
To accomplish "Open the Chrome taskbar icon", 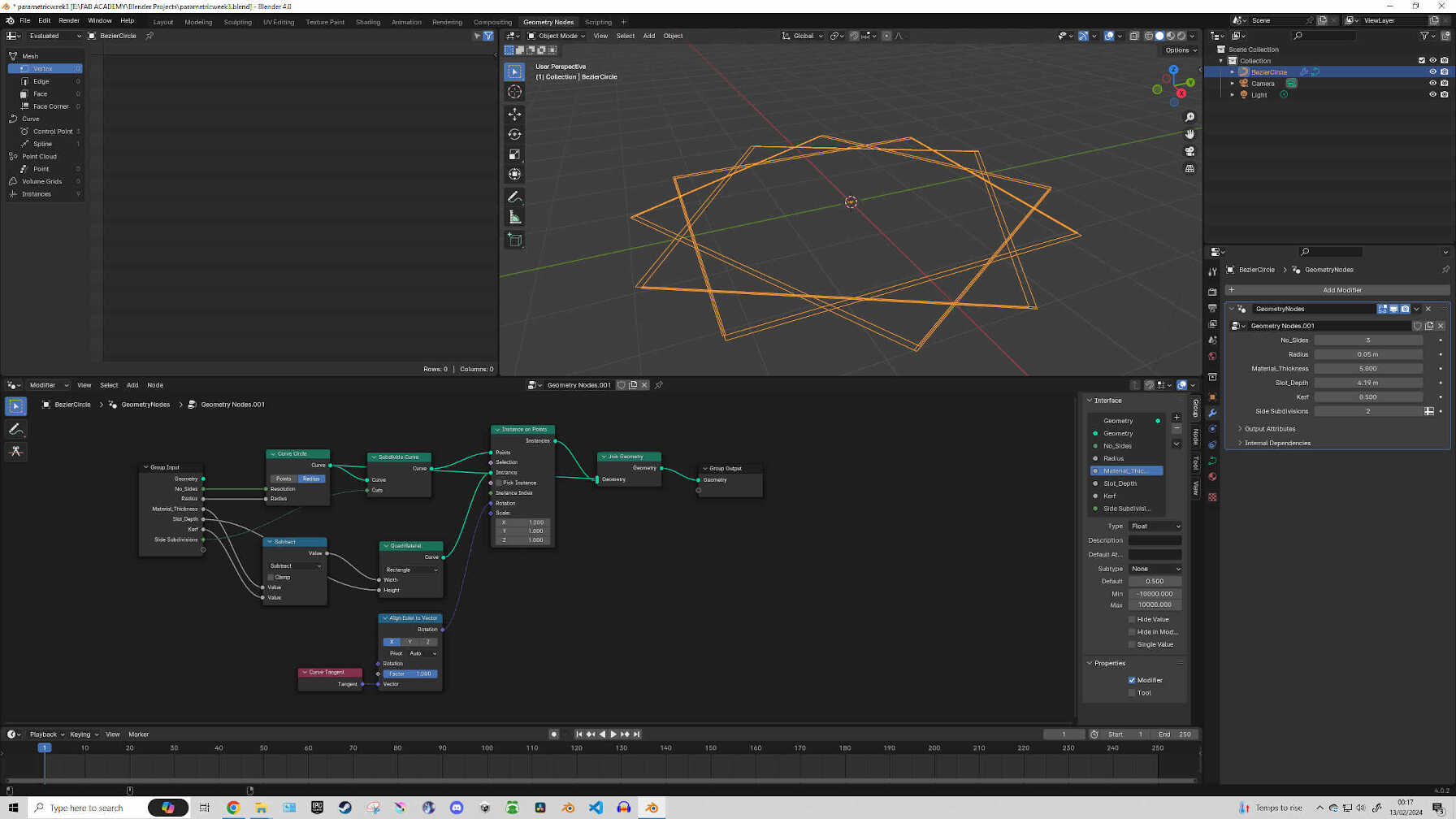I will coord(233,808).
